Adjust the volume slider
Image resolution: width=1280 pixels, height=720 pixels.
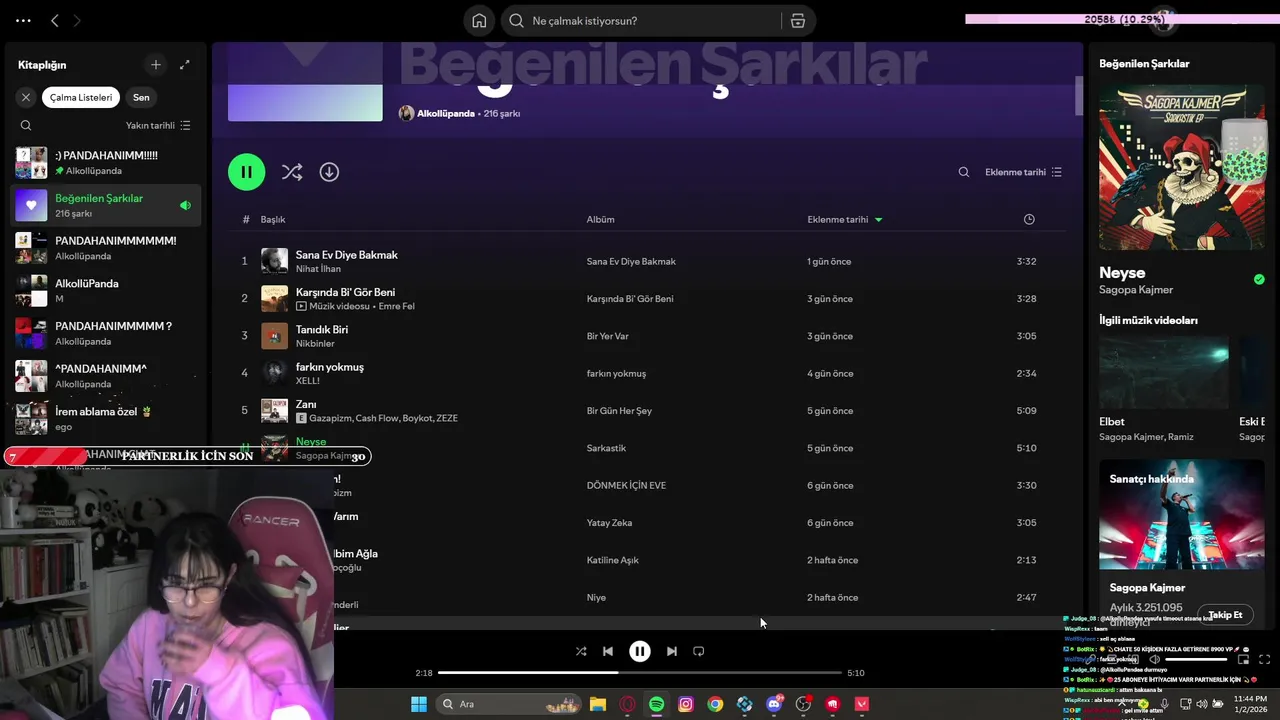coord(1196,659)
